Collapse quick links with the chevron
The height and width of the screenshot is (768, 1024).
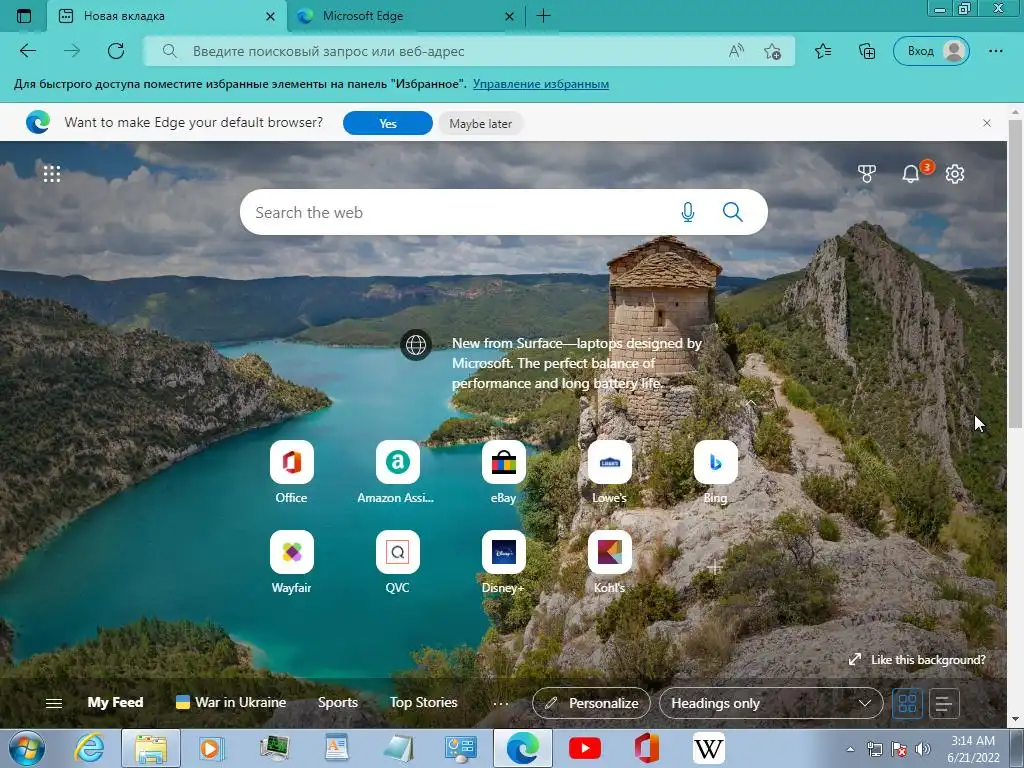(x=752, y=403)
